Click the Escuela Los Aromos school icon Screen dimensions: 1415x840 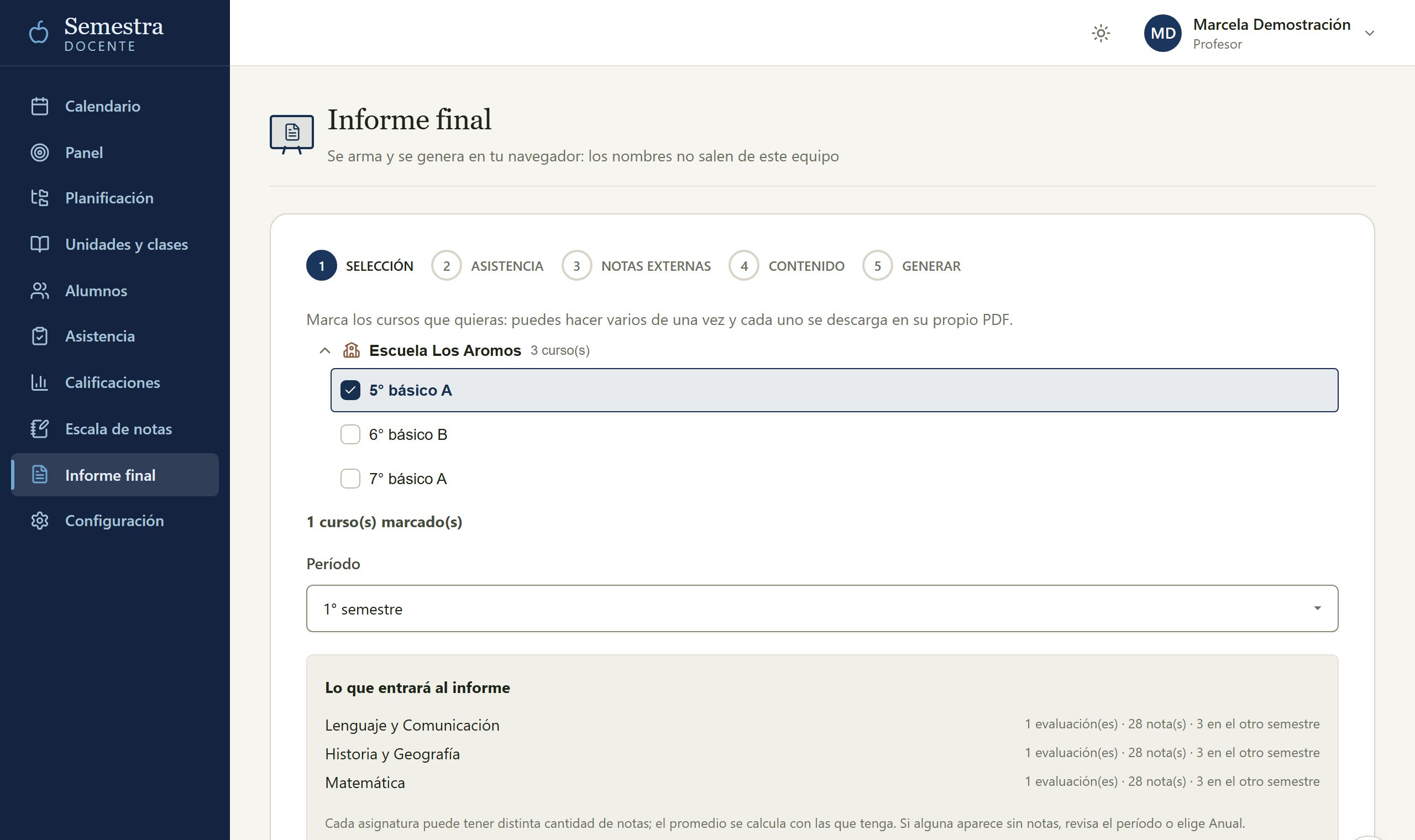352,350
